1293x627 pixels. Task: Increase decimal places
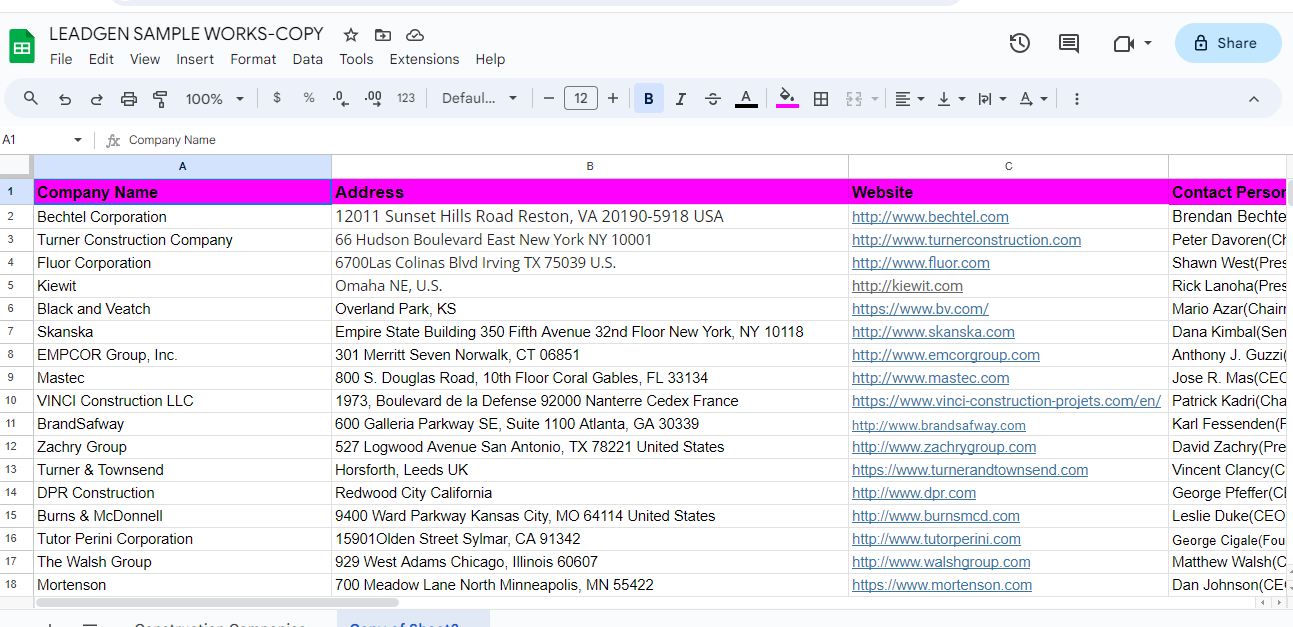coord(373,99)
